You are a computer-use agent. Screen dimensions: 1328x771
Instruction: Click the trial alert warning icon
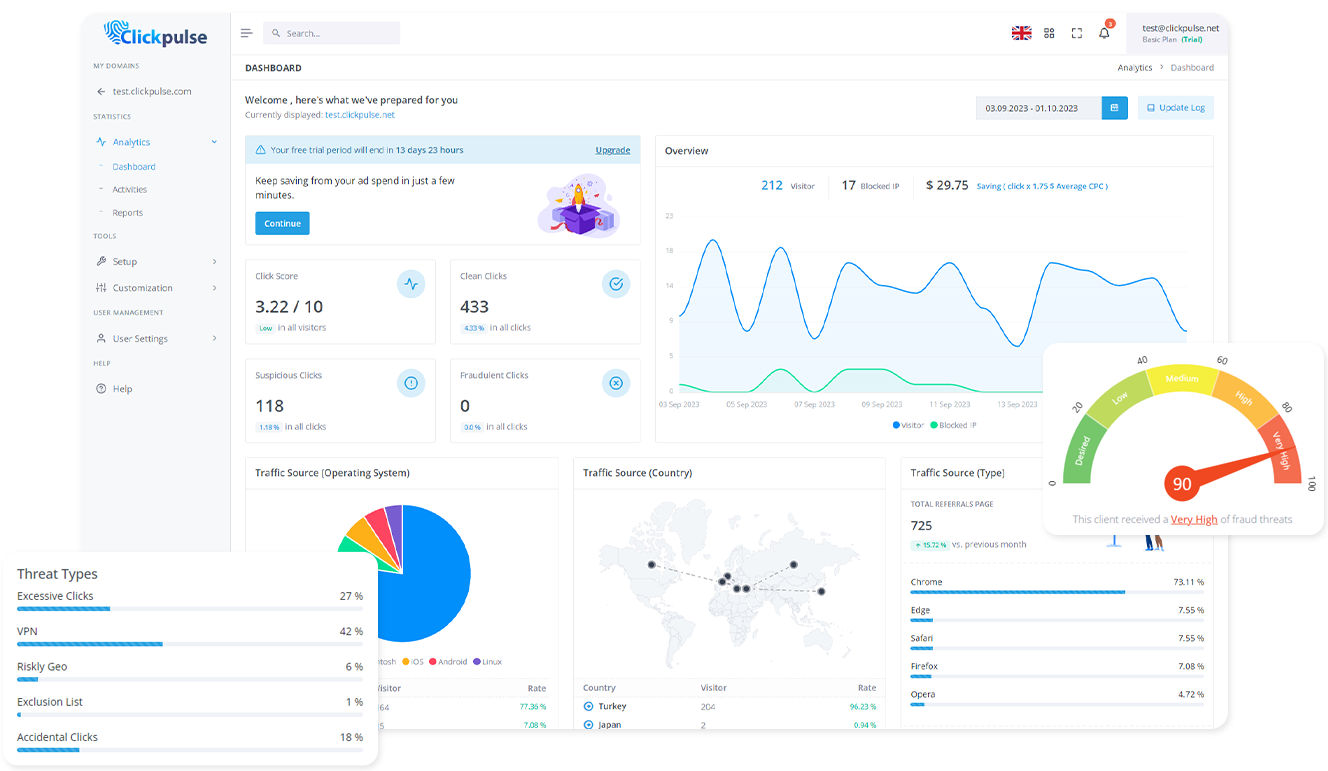261,150
